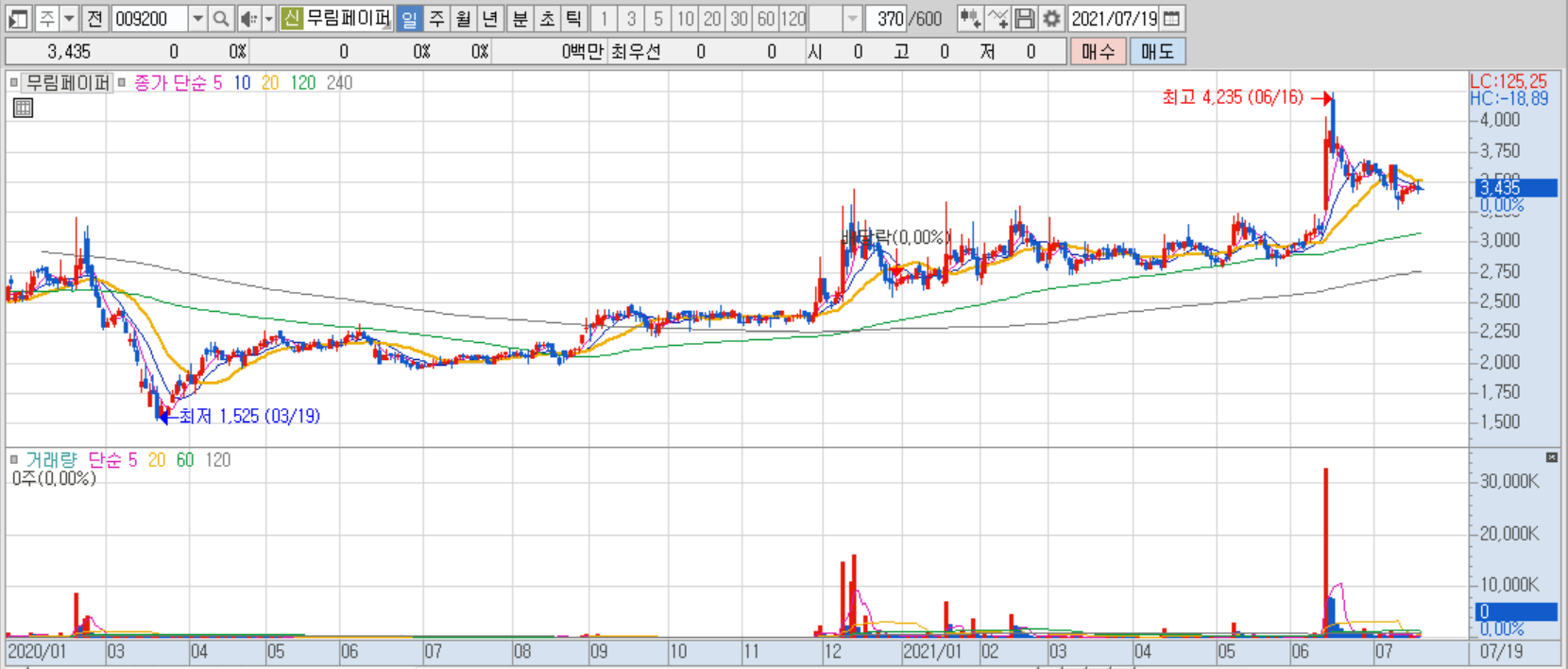Screen dimensions: 1568x669
Task: Close the volume panel with x icon
Action: [1552, 457]
